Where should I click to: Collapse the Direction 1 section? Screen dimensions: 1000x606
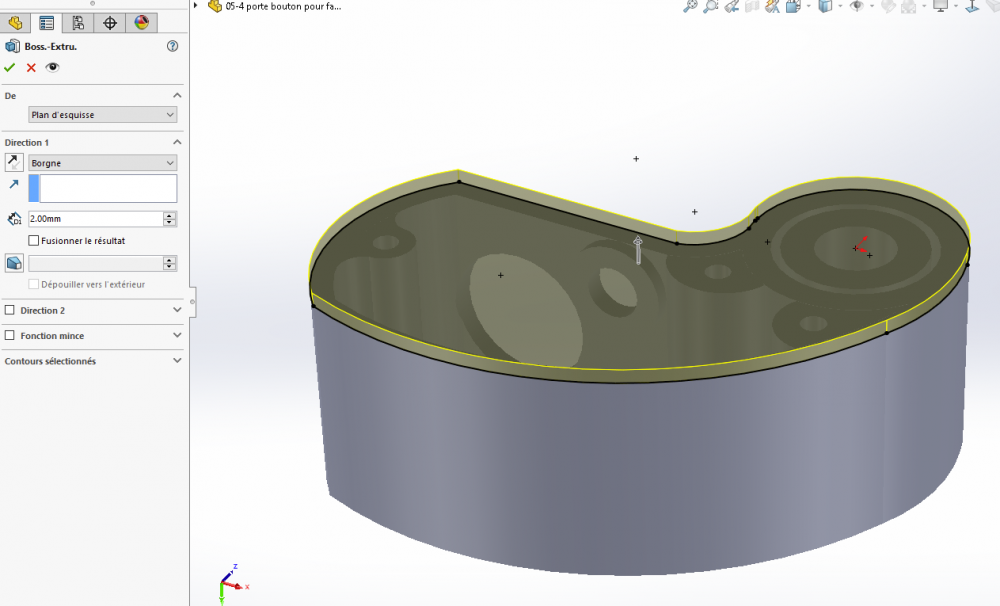tap(177, 142)
